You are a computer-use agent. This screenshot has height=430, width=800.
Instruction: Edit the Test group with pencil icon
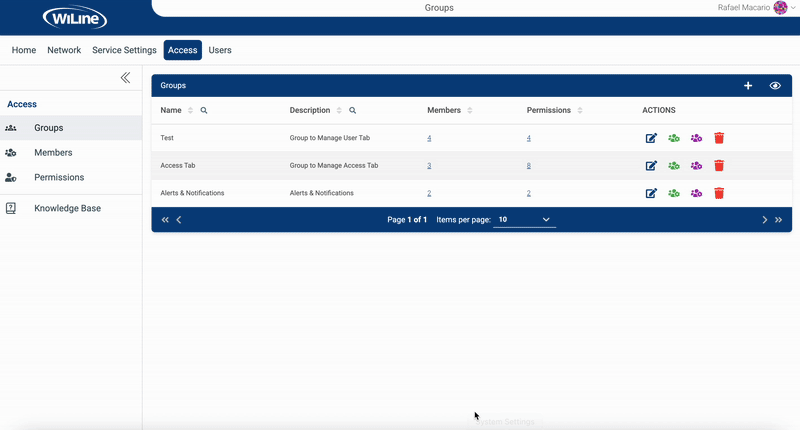(651, 138)
